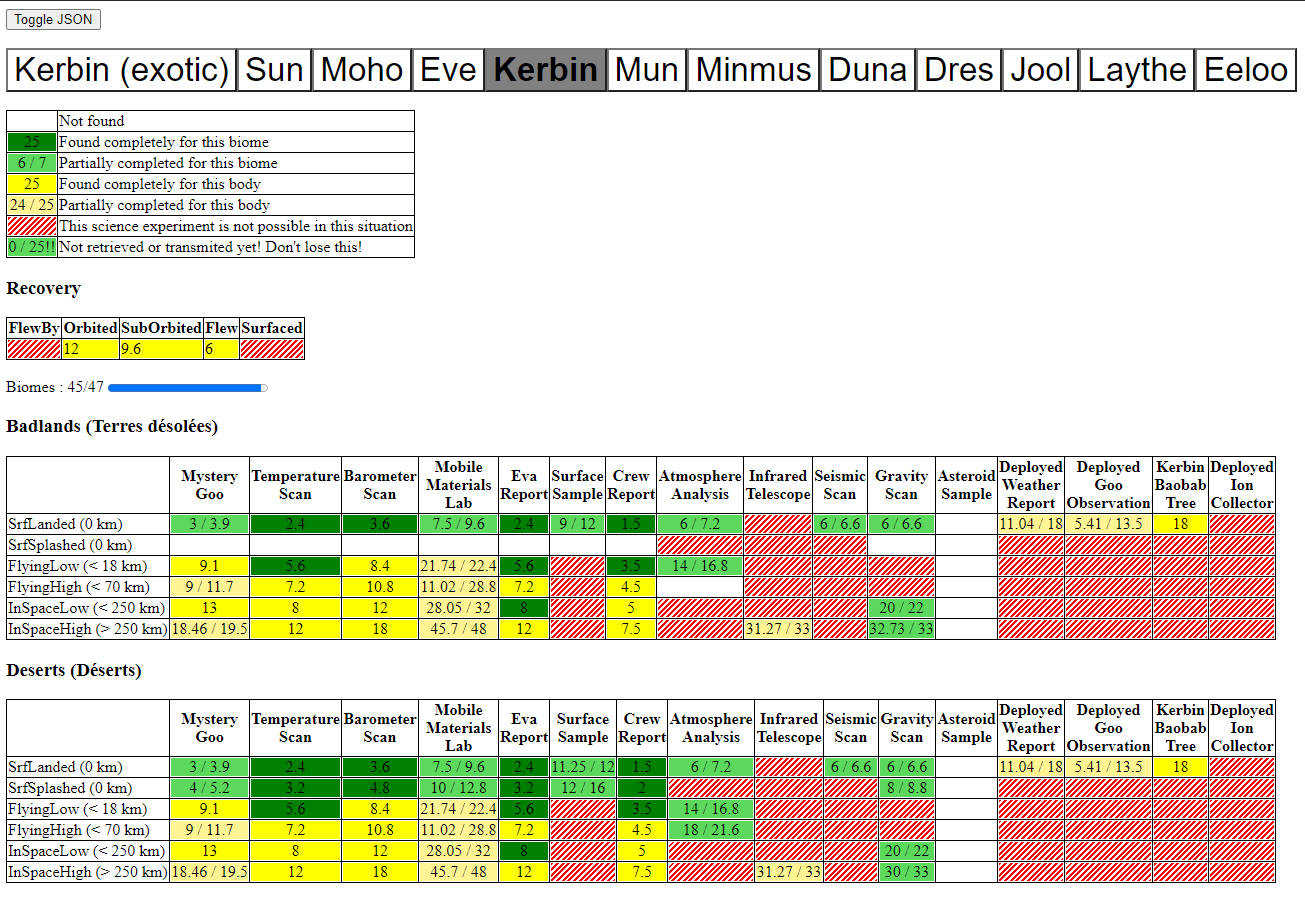The image size is (1305, 901).
Task: Click Deserts SrfSplashed Mystery Goo '4 / 5.2'
Action: 209,788
